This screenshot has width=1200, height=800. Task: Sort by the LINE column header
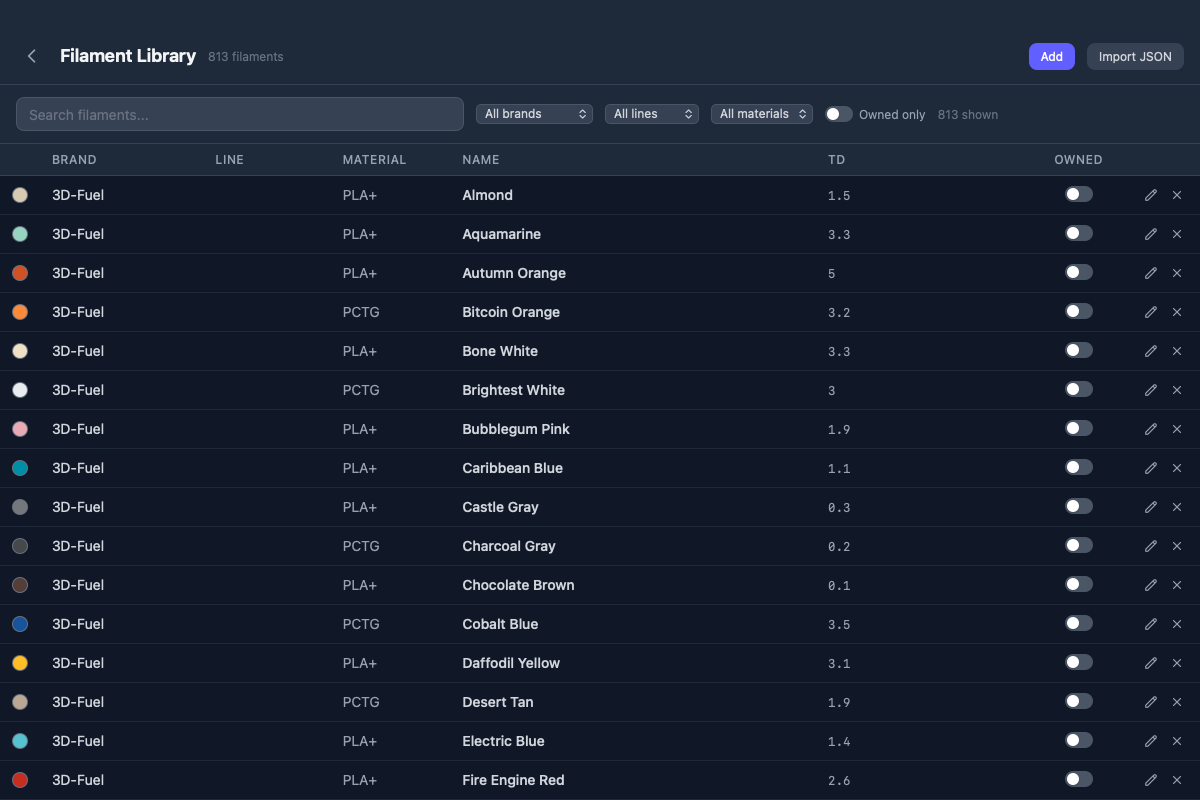[x=229, y=160]
